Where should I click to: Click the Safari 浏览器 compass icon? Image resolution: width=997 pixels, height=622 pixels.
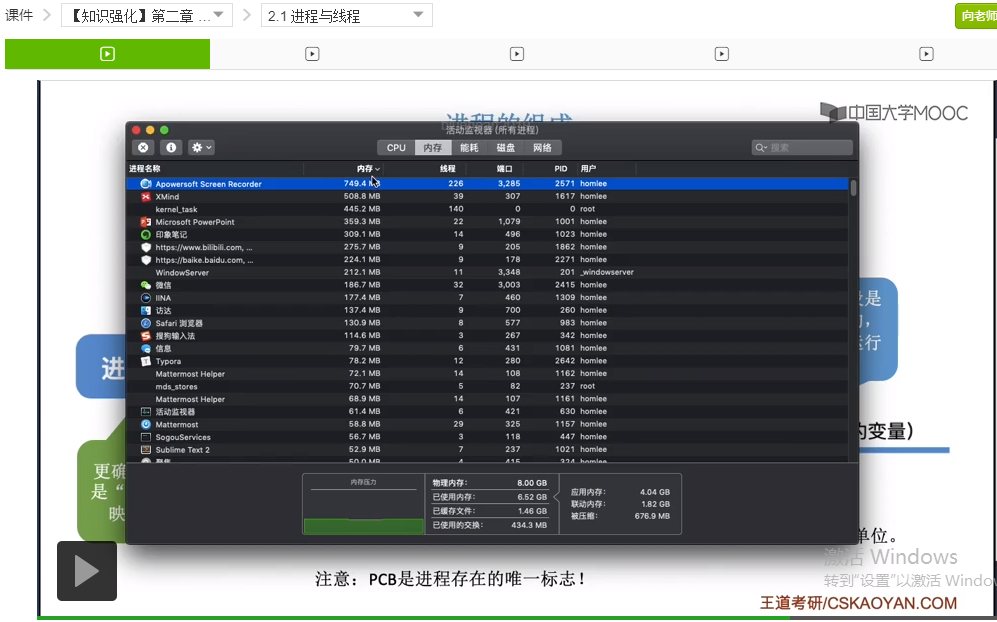click(146, 323)
